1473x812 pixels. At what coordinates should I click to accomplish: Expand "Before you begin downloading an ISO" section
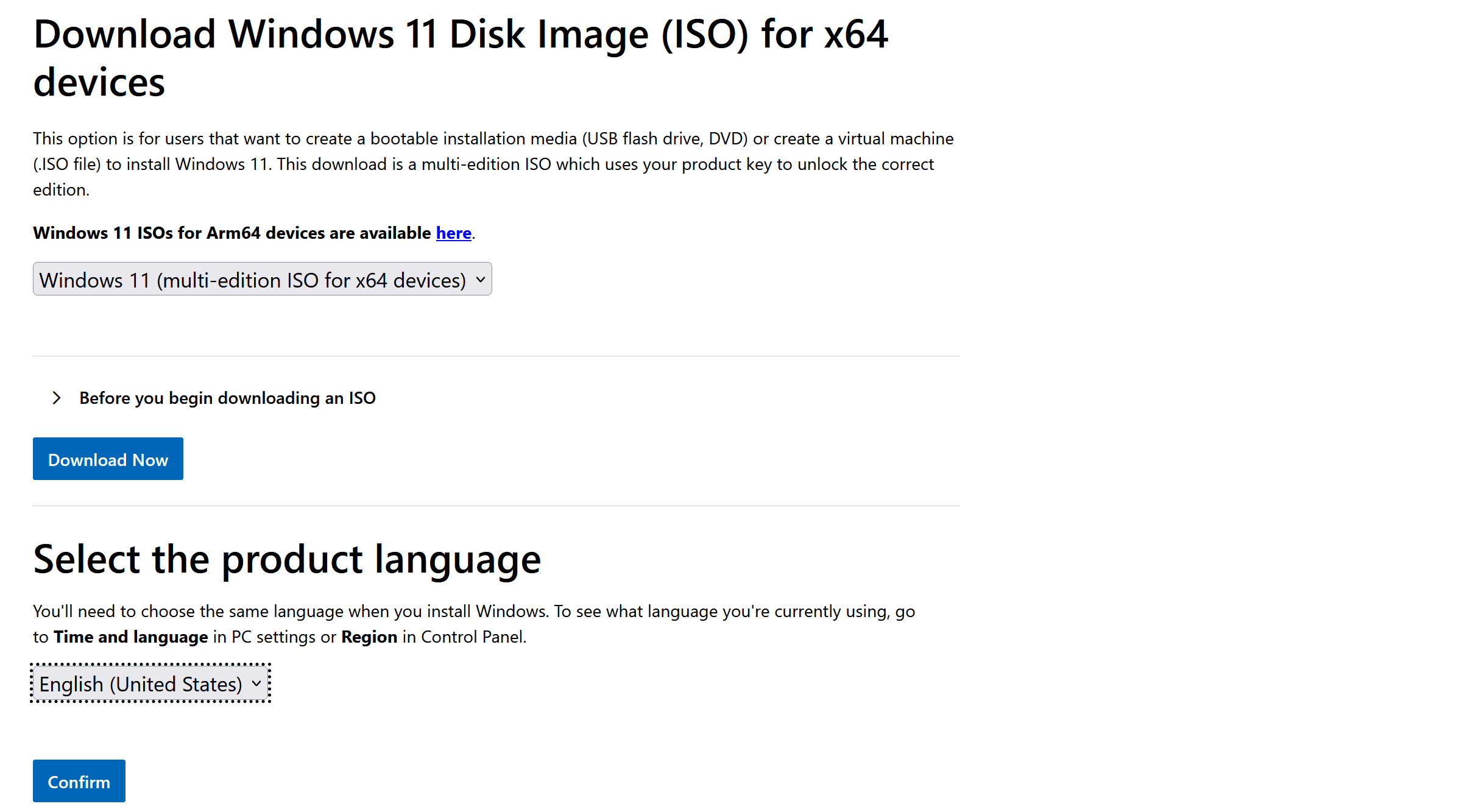[227, 398]
